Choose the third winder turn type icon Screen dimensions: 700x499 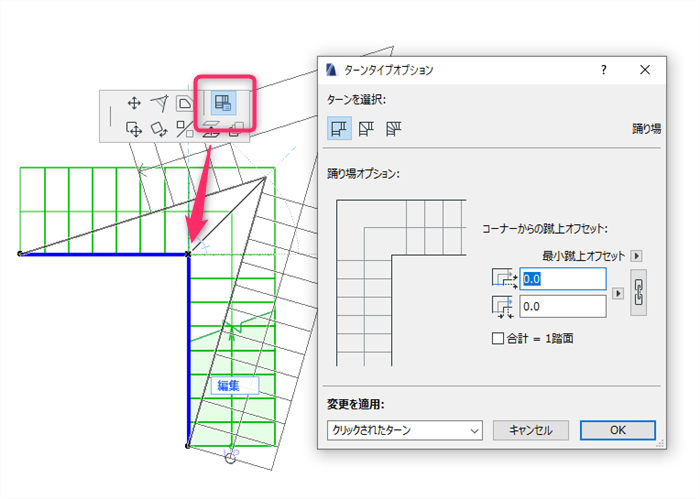point(393,129)
